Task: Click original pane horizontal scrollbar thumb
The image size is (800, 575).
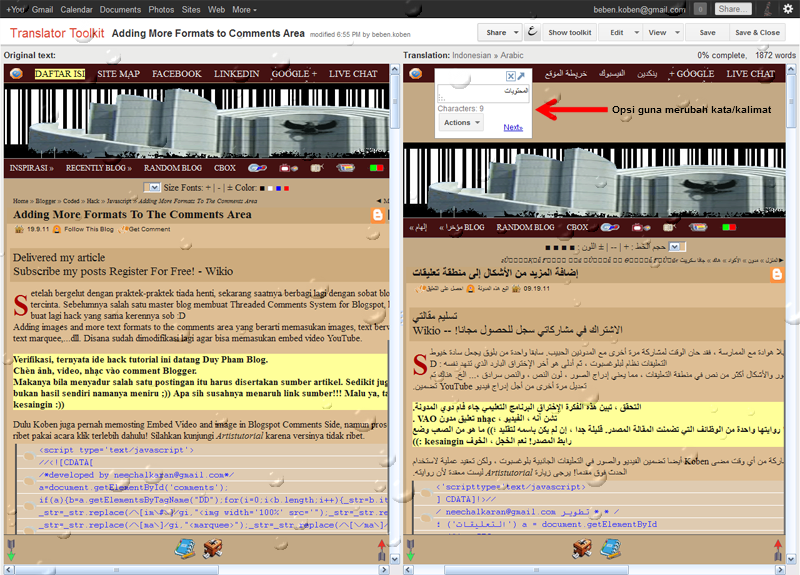Action: pyautogui.click(x=116, y=570)
